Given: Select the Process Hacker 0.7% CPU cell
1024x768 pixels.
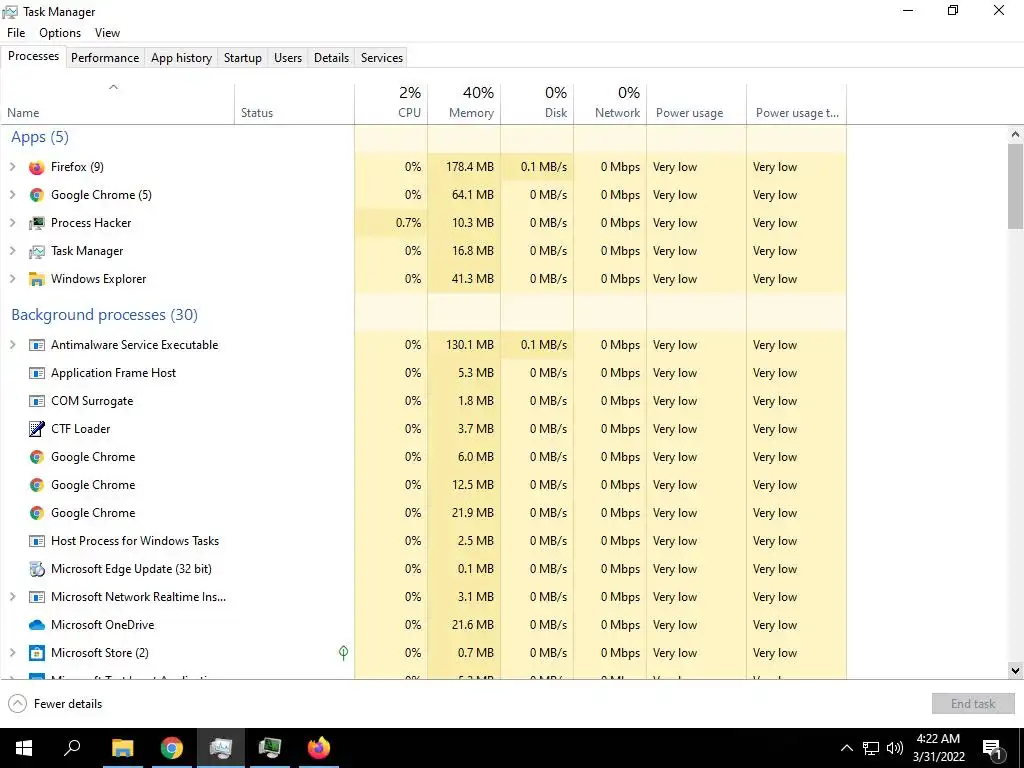Looking at the screenshot, I should click(391, 223).
